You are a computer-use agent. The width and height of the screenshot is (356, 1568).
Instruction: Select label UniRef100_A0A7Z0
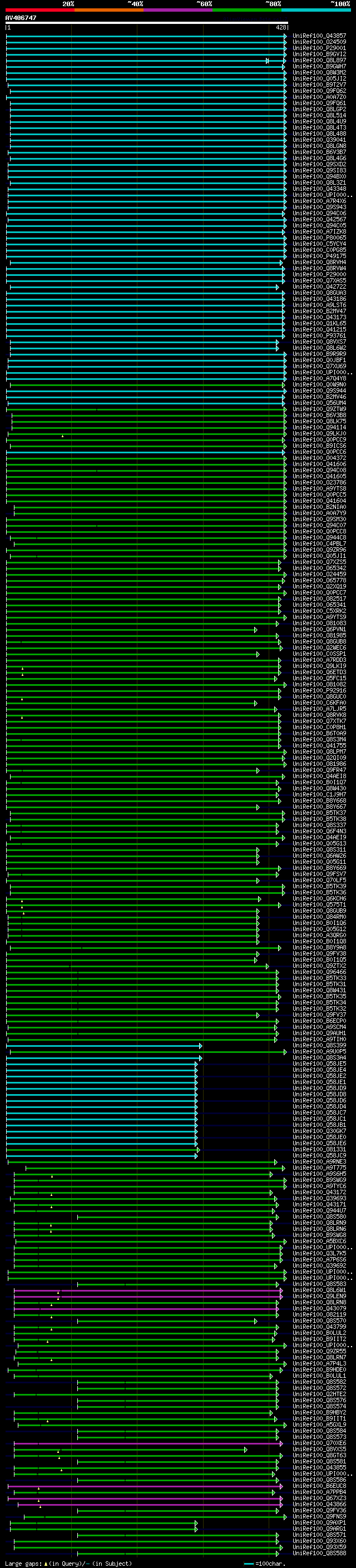coord(319,97)
